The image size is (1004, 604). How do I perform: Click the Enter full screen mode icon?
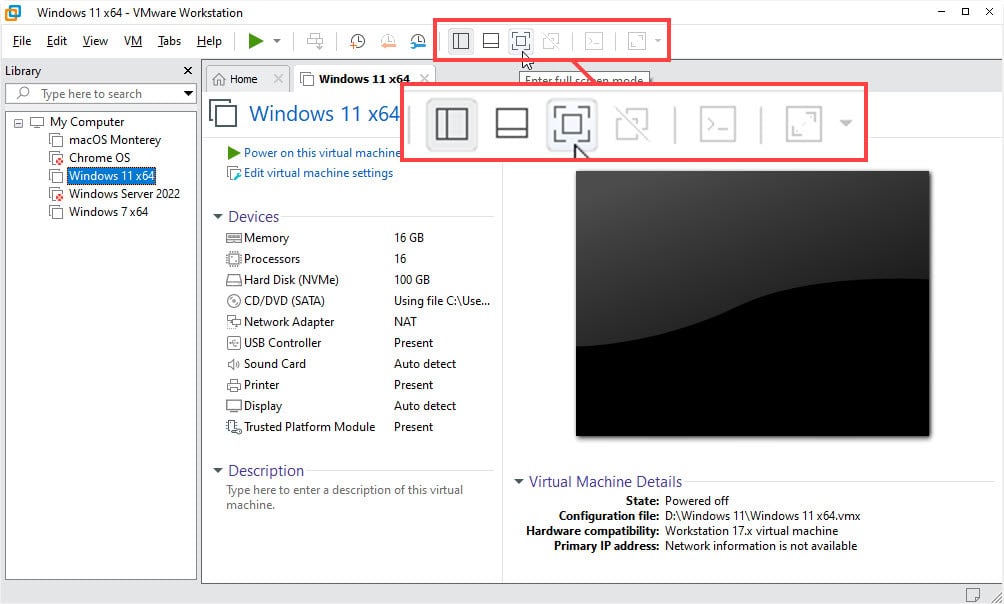521,41
